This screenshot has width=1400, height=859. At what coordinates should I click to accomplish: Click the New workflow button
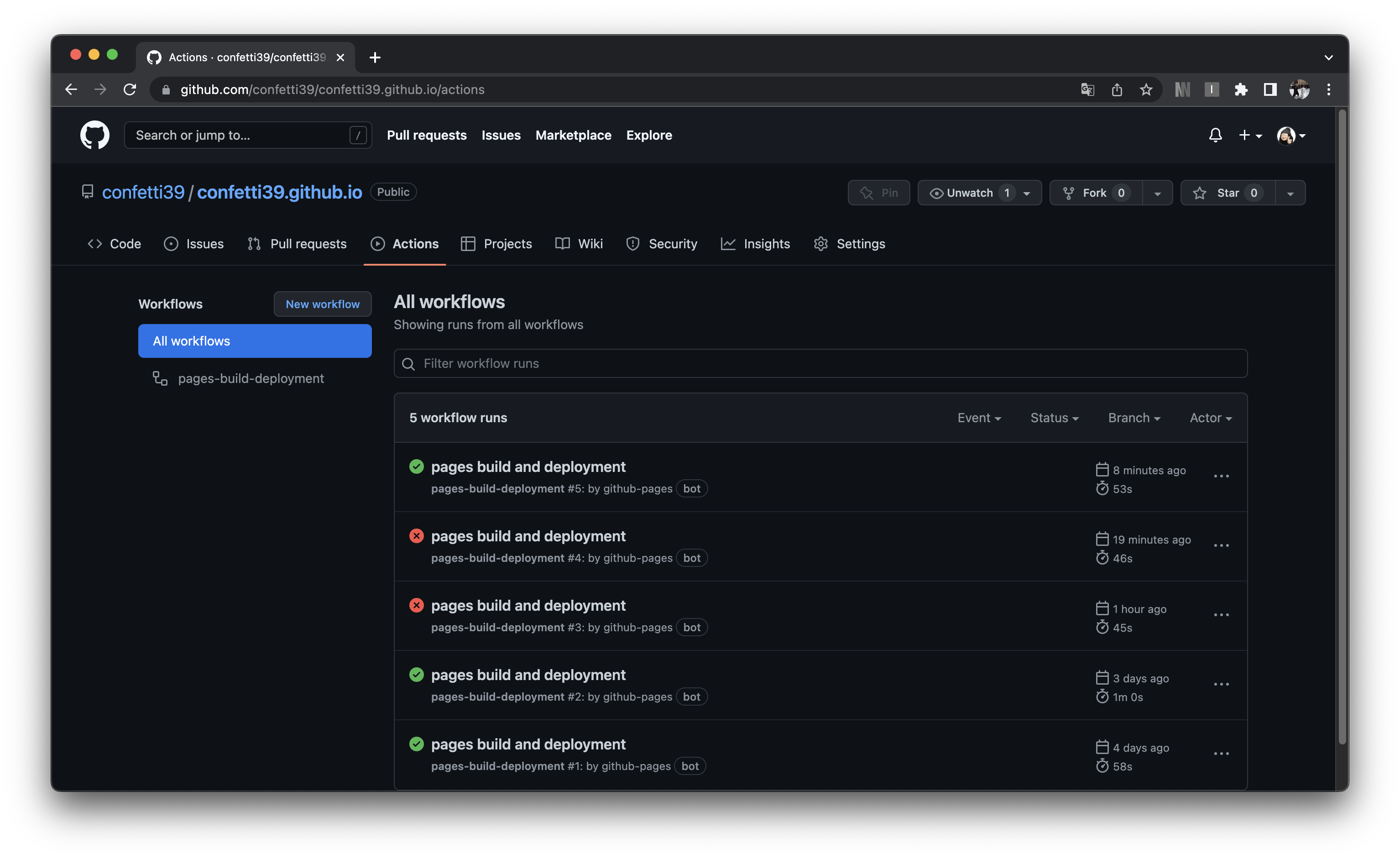tap(322, 304)
